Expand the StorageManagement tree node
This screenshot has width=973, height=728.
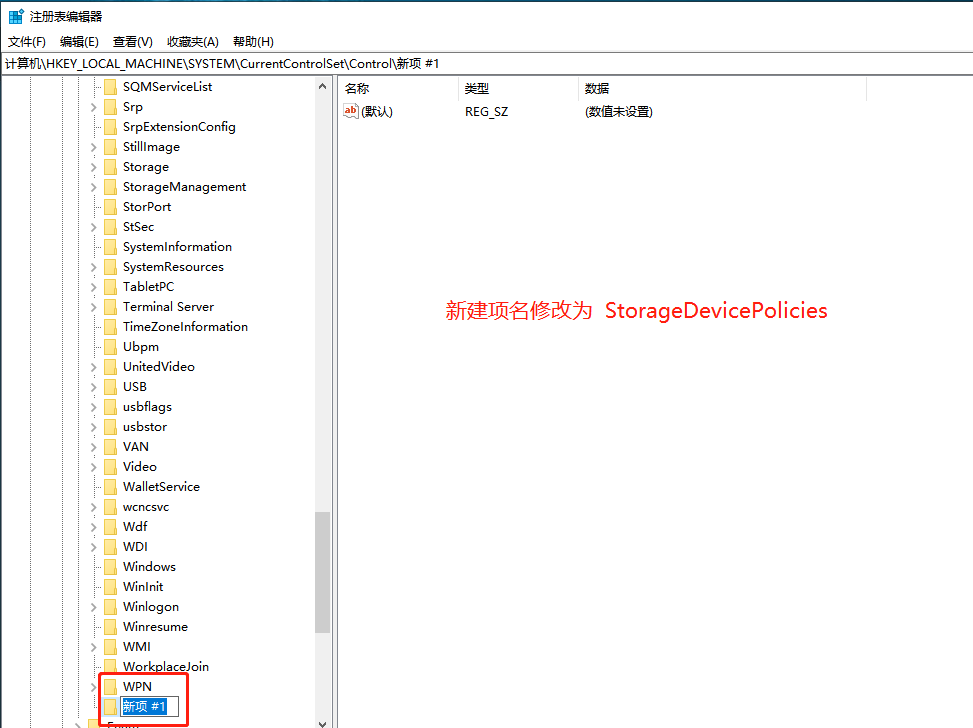[x=94, y=187]
